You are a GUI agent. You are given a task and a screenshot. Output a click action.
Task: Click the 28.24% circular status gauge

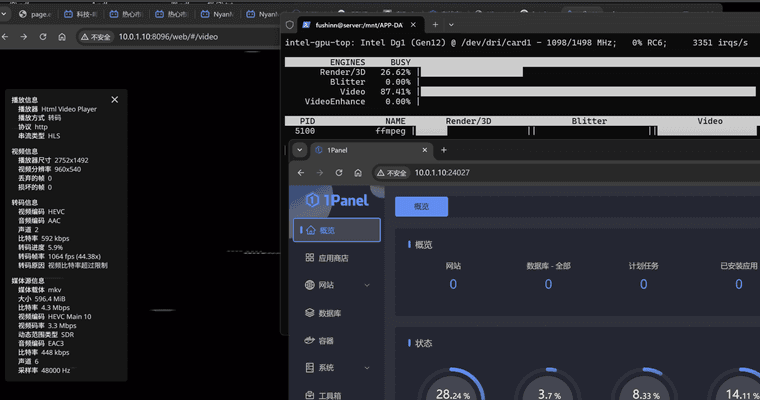[x=452, y=385]
